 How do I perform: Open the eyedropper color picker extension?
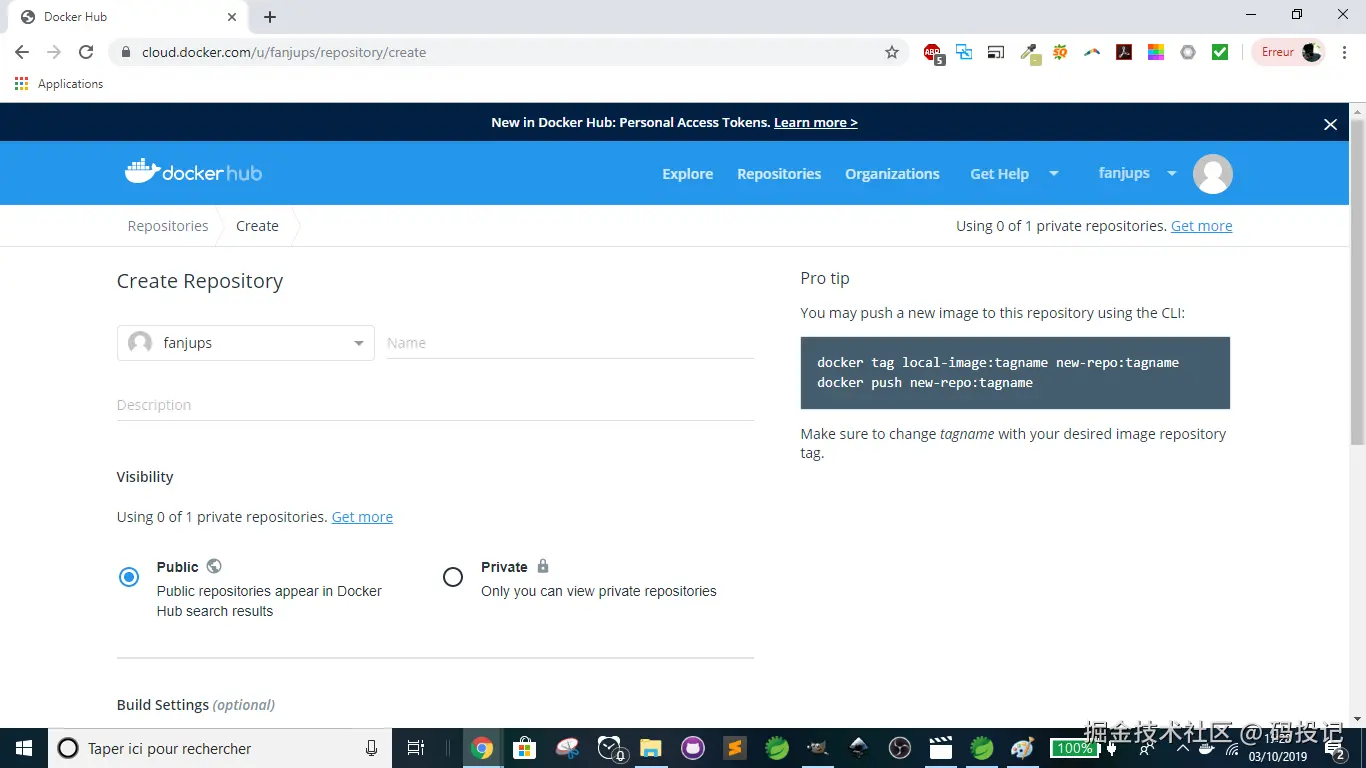pyautogui.click(x=1030, y=53)
